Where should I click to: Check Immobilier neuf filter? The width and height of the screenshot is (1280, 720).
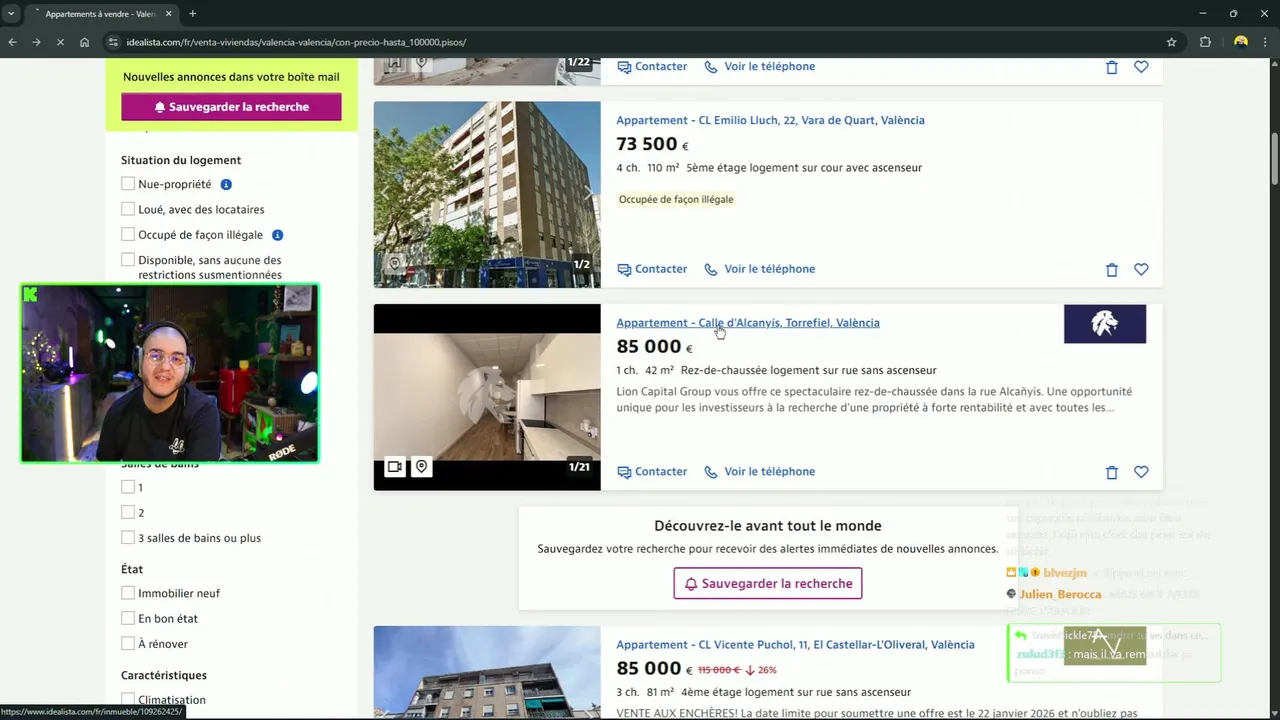tap(128, 593)
